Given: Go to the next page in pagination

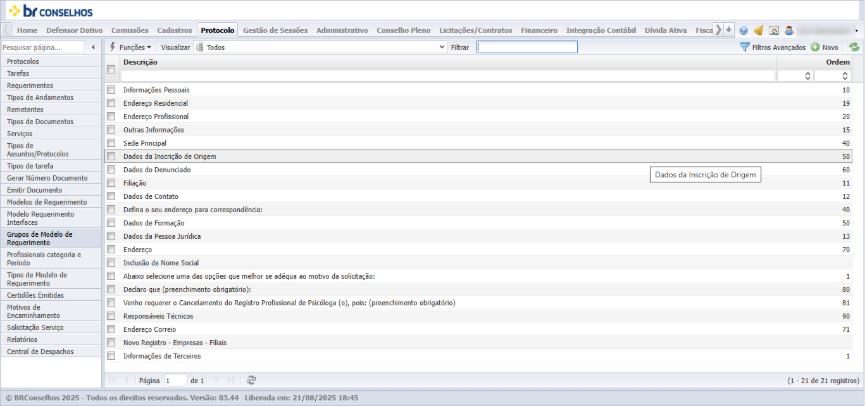Looking at the screenshot, I should tap(216, 380).
